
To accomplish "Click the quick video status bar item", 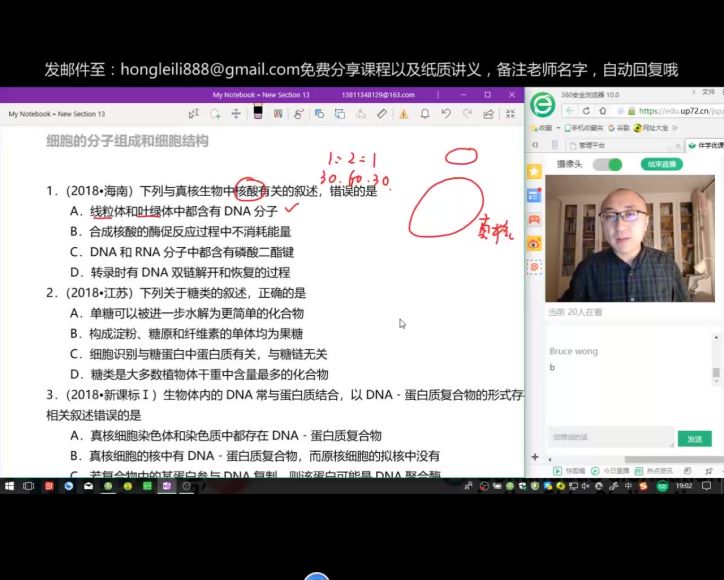I will pyautogui.click(x=569, y=471).
